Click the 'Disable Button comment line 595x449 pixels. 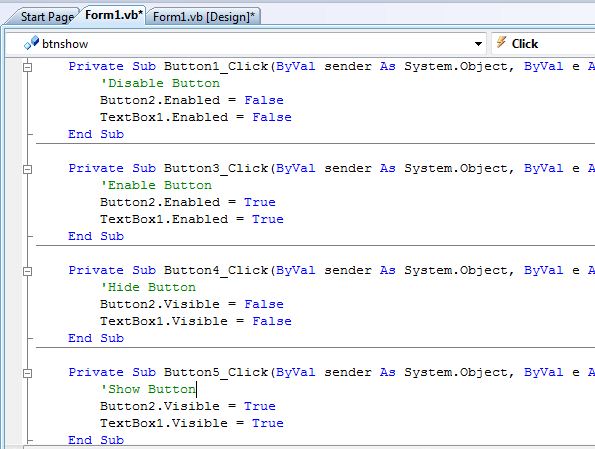pyautogui.click(x=160, y=83)
